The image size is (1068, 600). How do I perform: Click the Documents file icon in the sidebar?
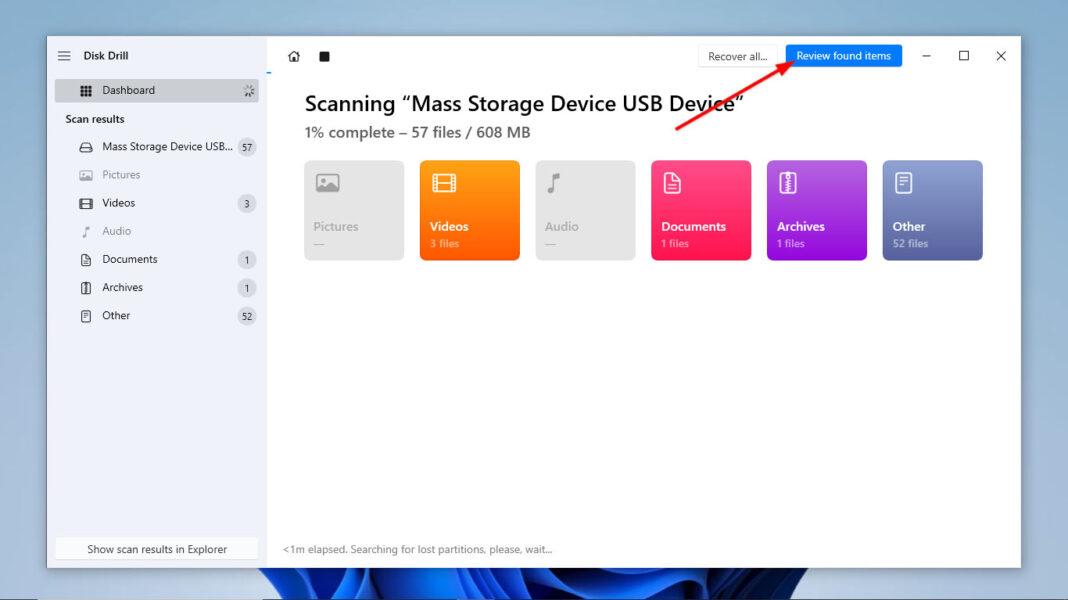[86, 259]
